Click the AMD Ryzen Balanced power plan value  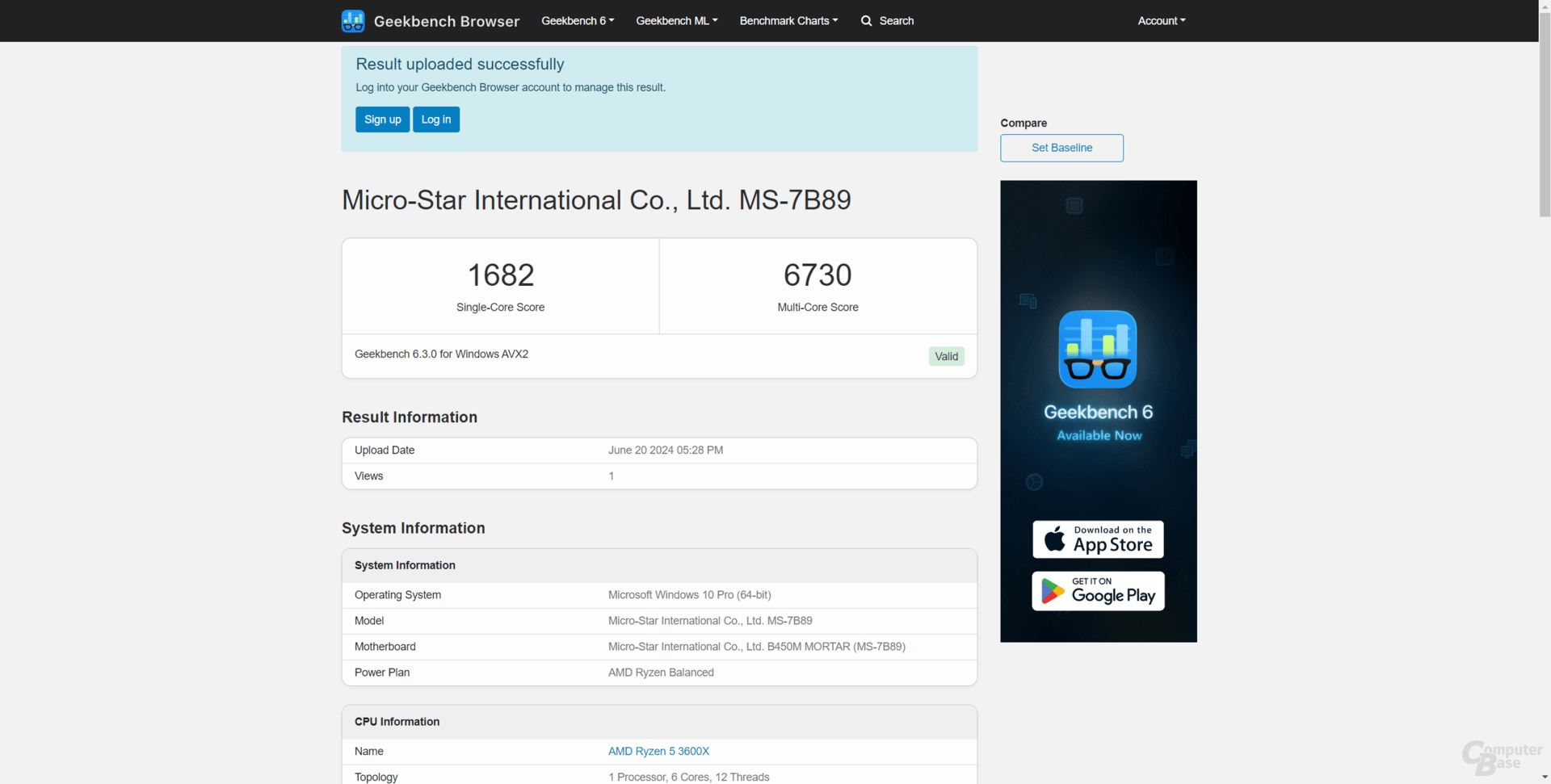pyautogui.click(x=661, y=673)
